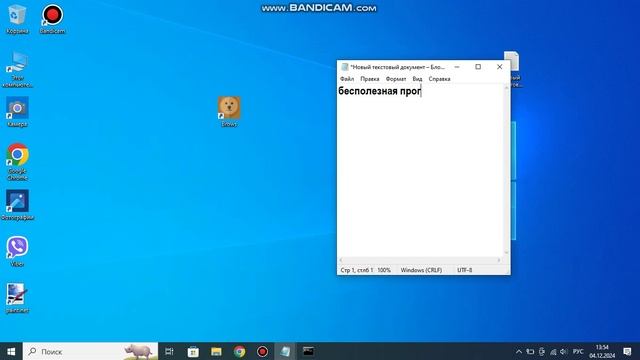Screen dimensions: 640x360
Task: Minimize the Notepad window
Action: (457, 67)
